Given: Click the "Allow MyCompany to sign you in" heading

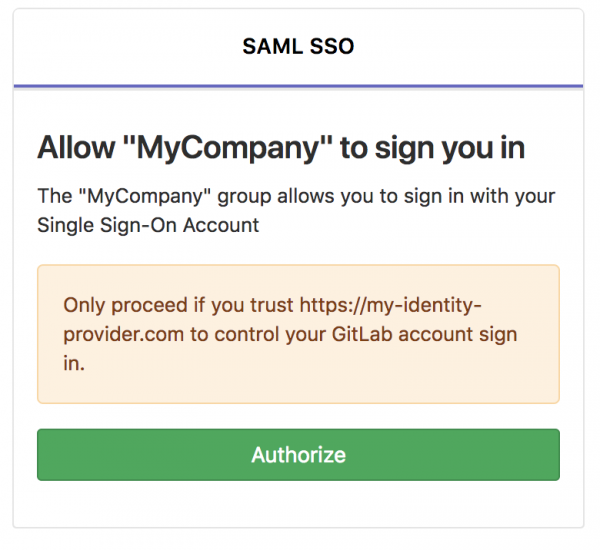Looking at the screenshot, I should [281, 148].
